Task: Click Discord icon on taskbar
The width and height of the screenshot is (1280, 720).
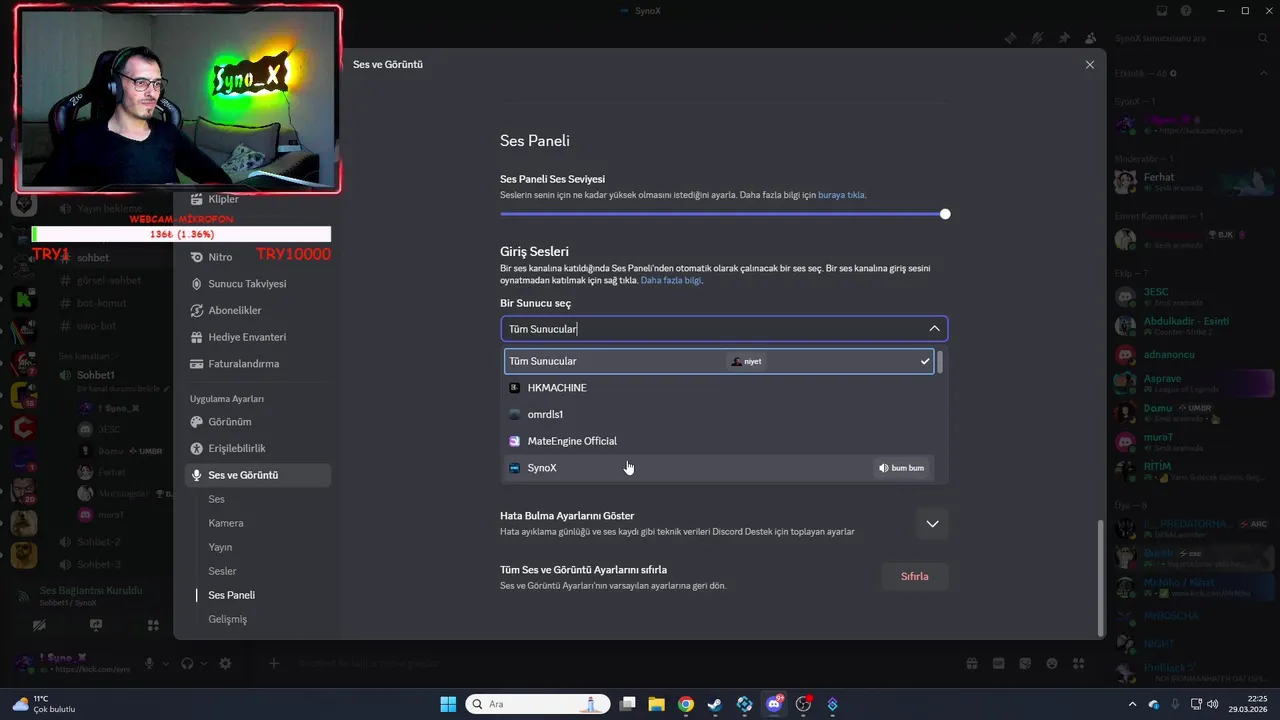Action: (773, 704)
